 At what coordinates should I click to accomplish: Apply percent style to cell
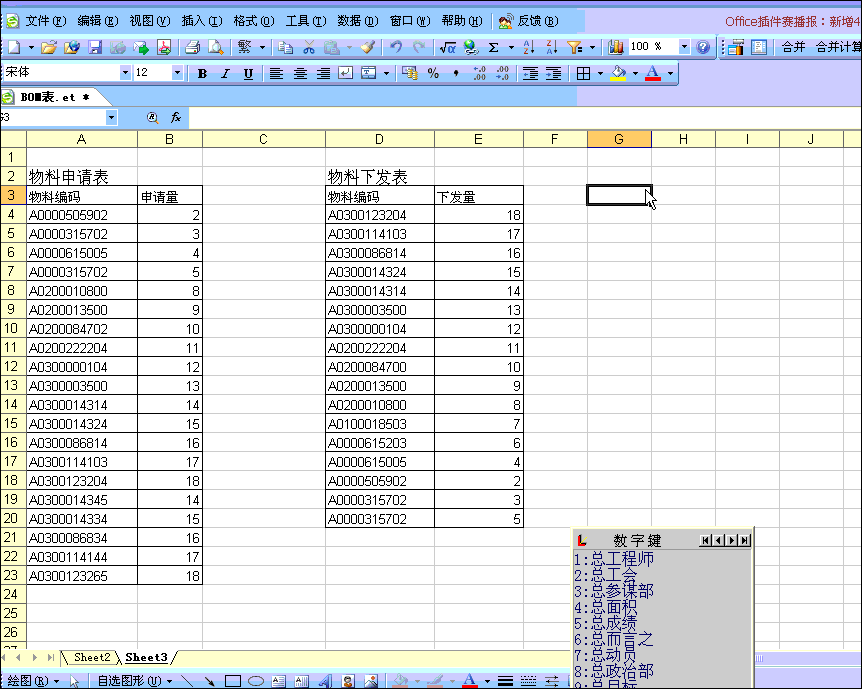click(433, 73)
